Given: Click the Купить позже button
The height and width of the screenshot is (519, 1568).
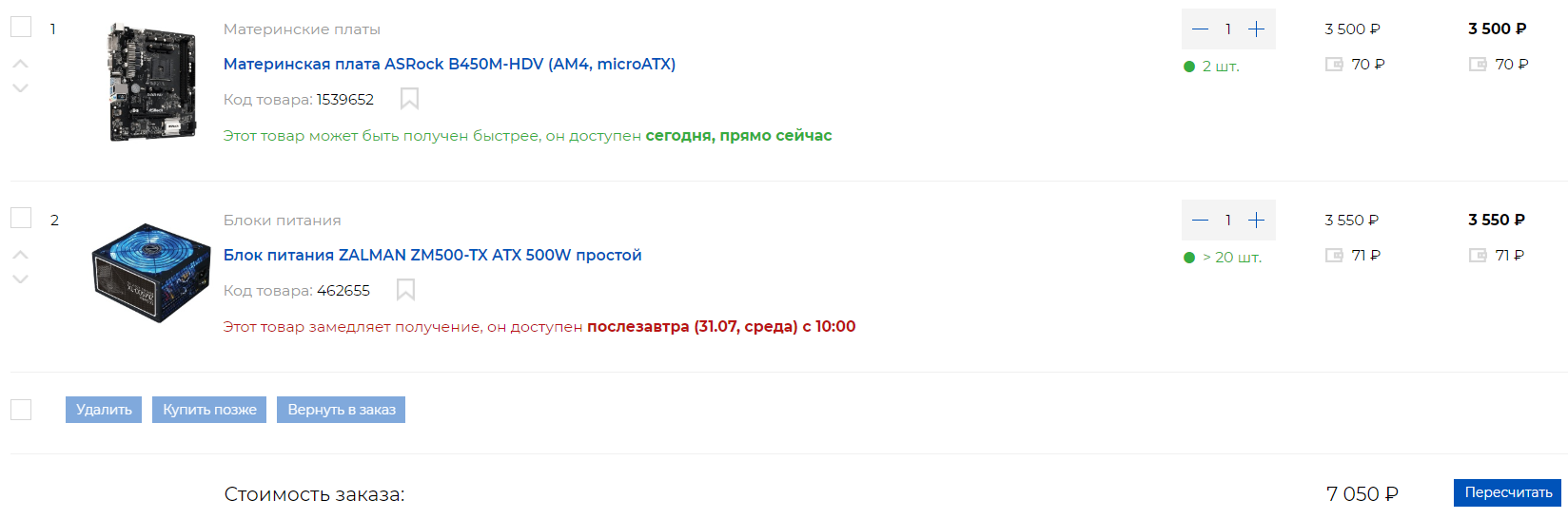Looking at the screenshot, I should (209, 410).
